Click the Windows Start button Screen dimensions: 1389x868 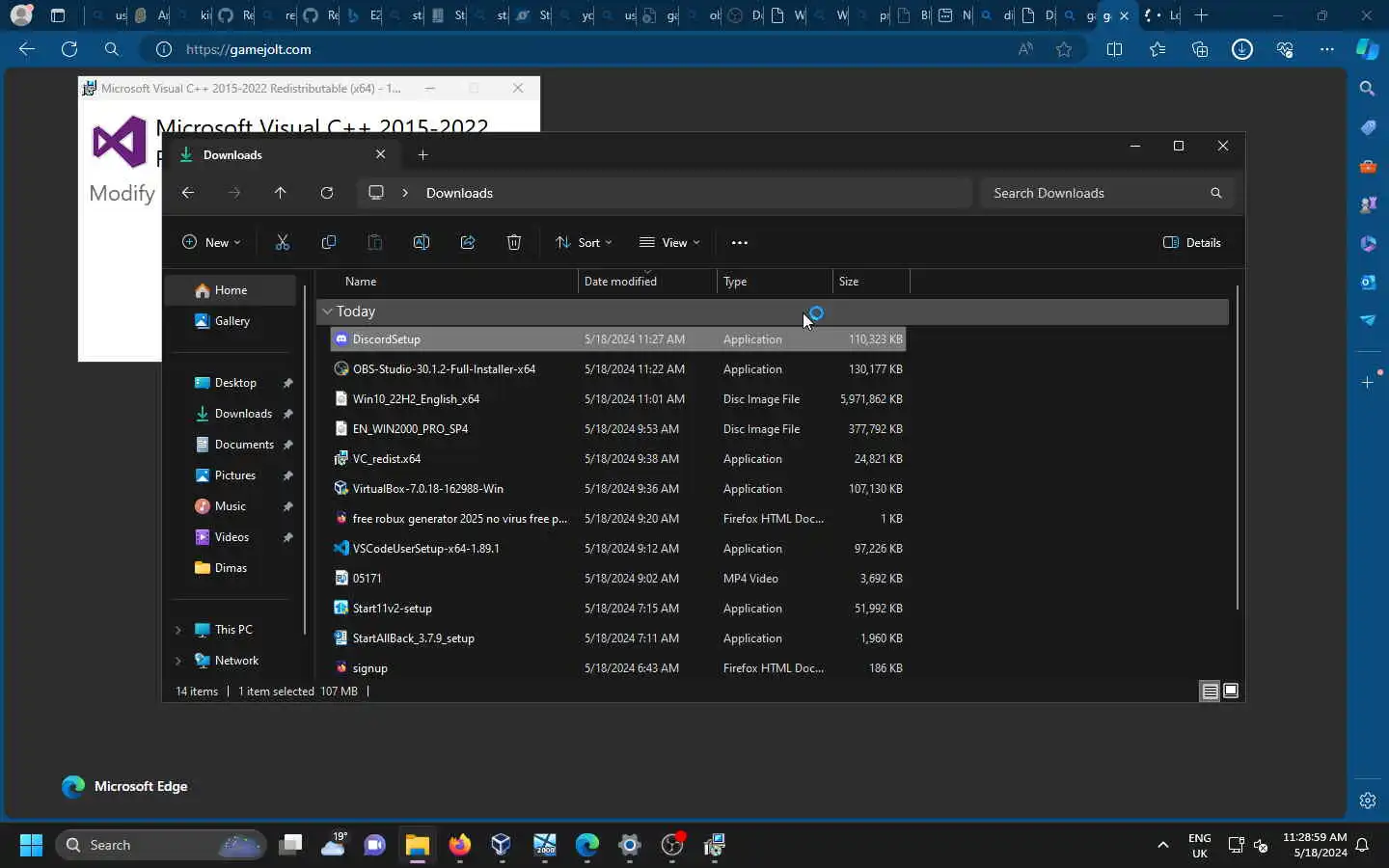[31, 846]
